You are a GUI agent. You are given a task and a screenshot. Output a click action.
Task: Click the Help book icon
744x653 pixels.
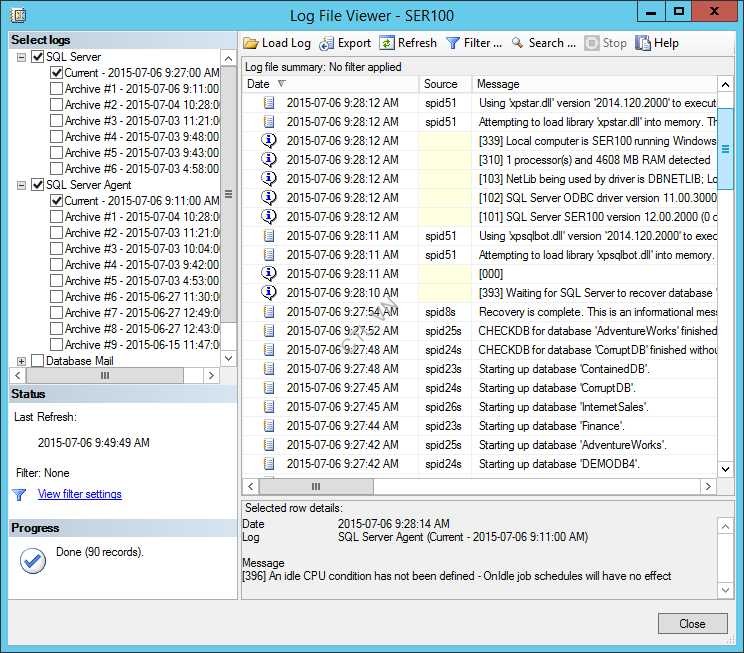click(x=643, y=43)
